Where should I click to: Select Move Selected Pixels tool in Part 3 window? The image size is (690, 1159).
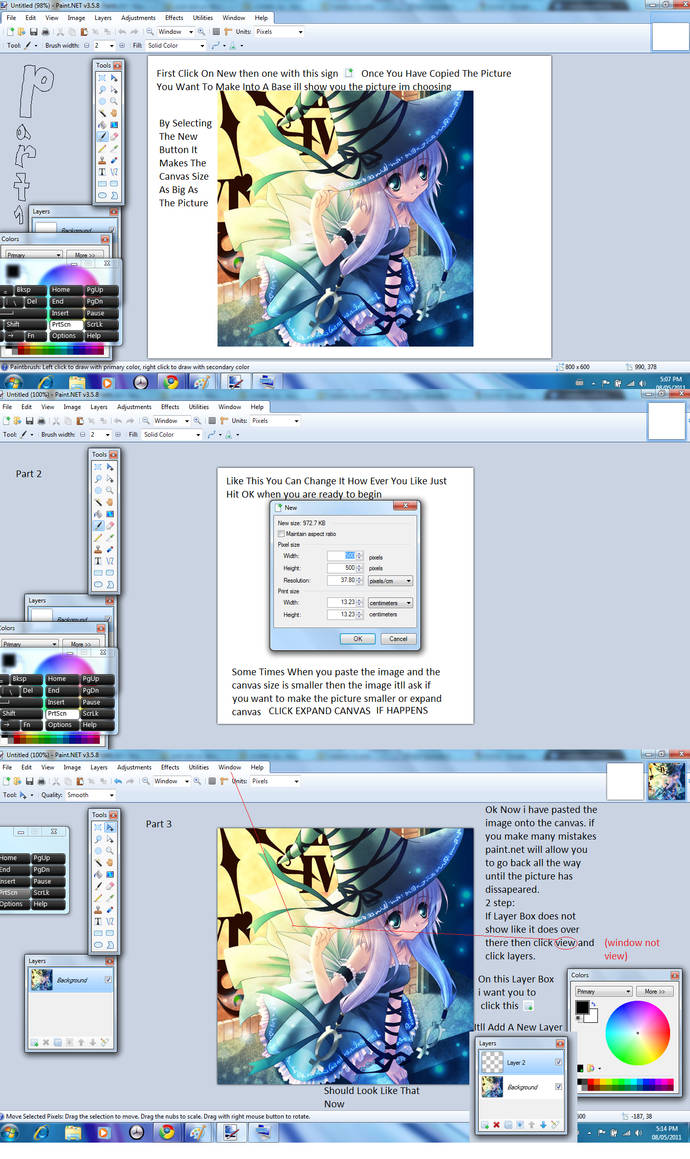click(109, 826)
